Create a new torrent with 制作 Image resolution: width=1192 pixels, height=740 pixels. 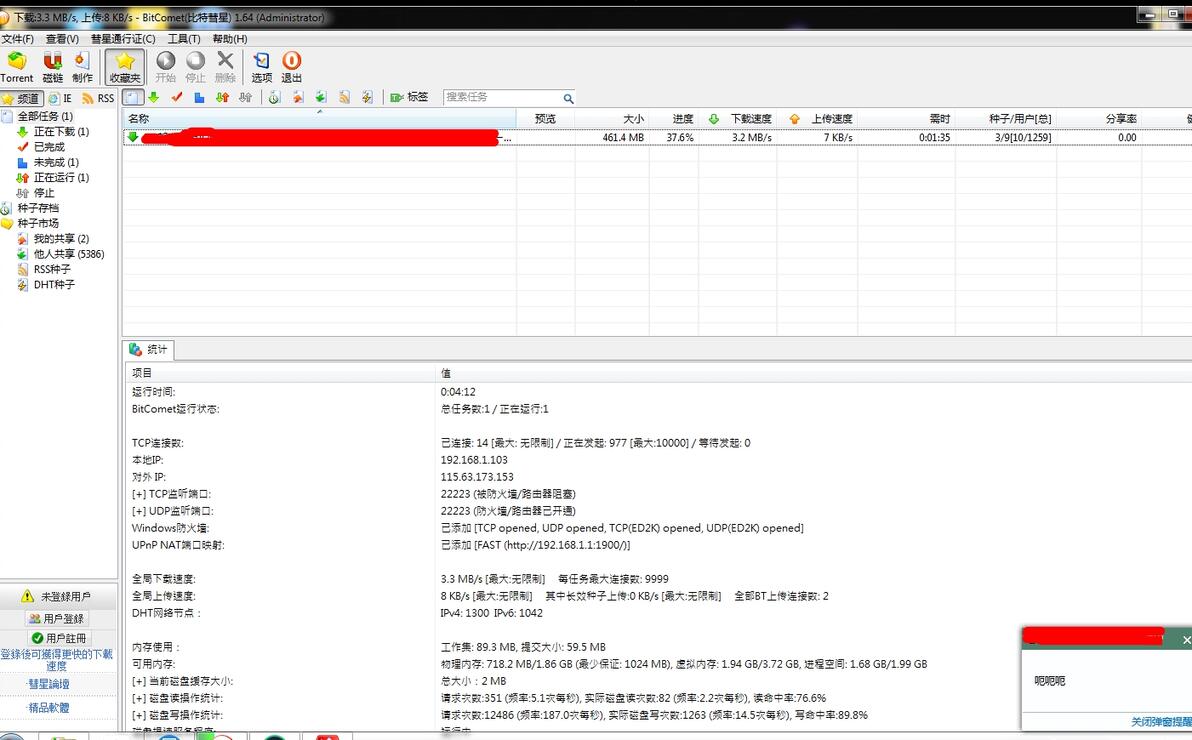82,67
